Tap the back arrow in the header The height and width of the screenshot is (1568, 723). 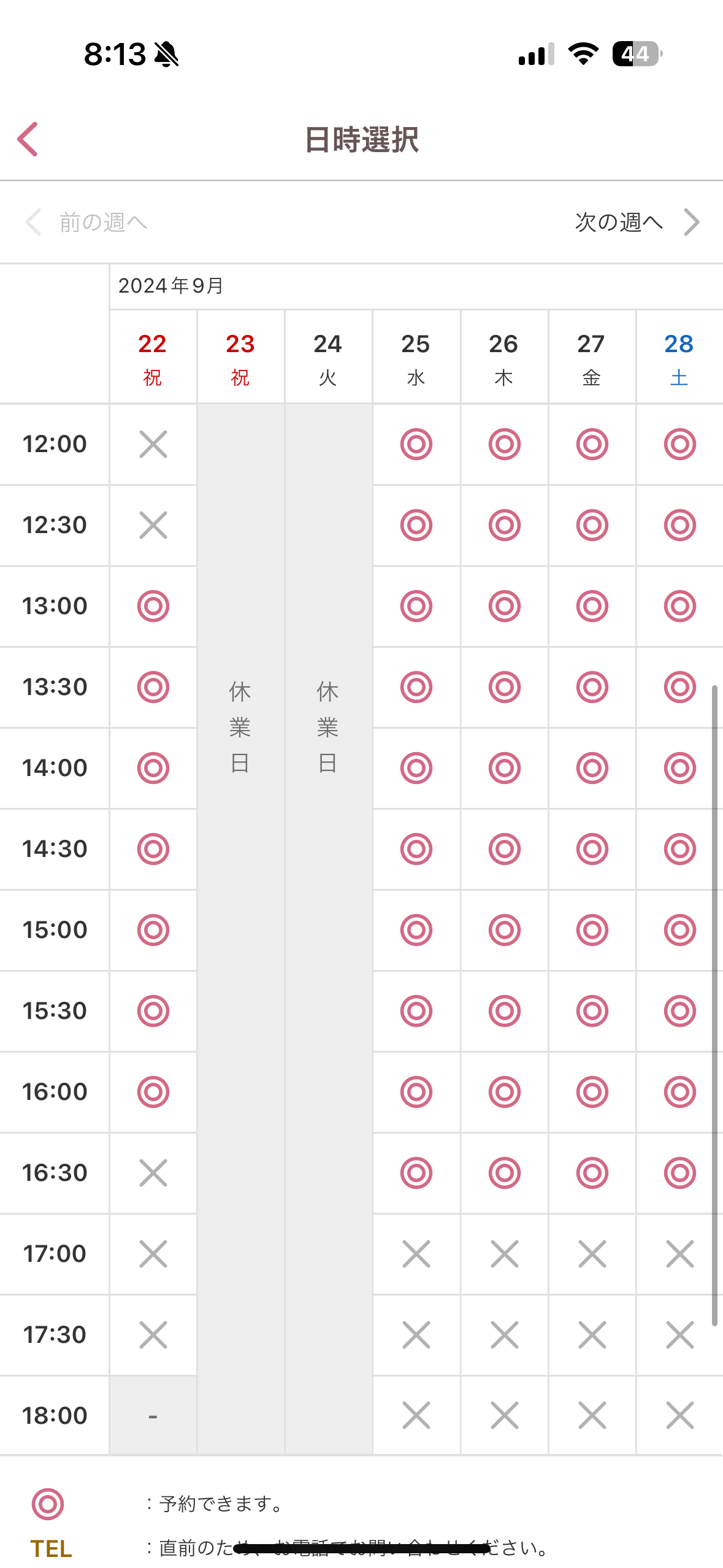click(x=28, y=139)
